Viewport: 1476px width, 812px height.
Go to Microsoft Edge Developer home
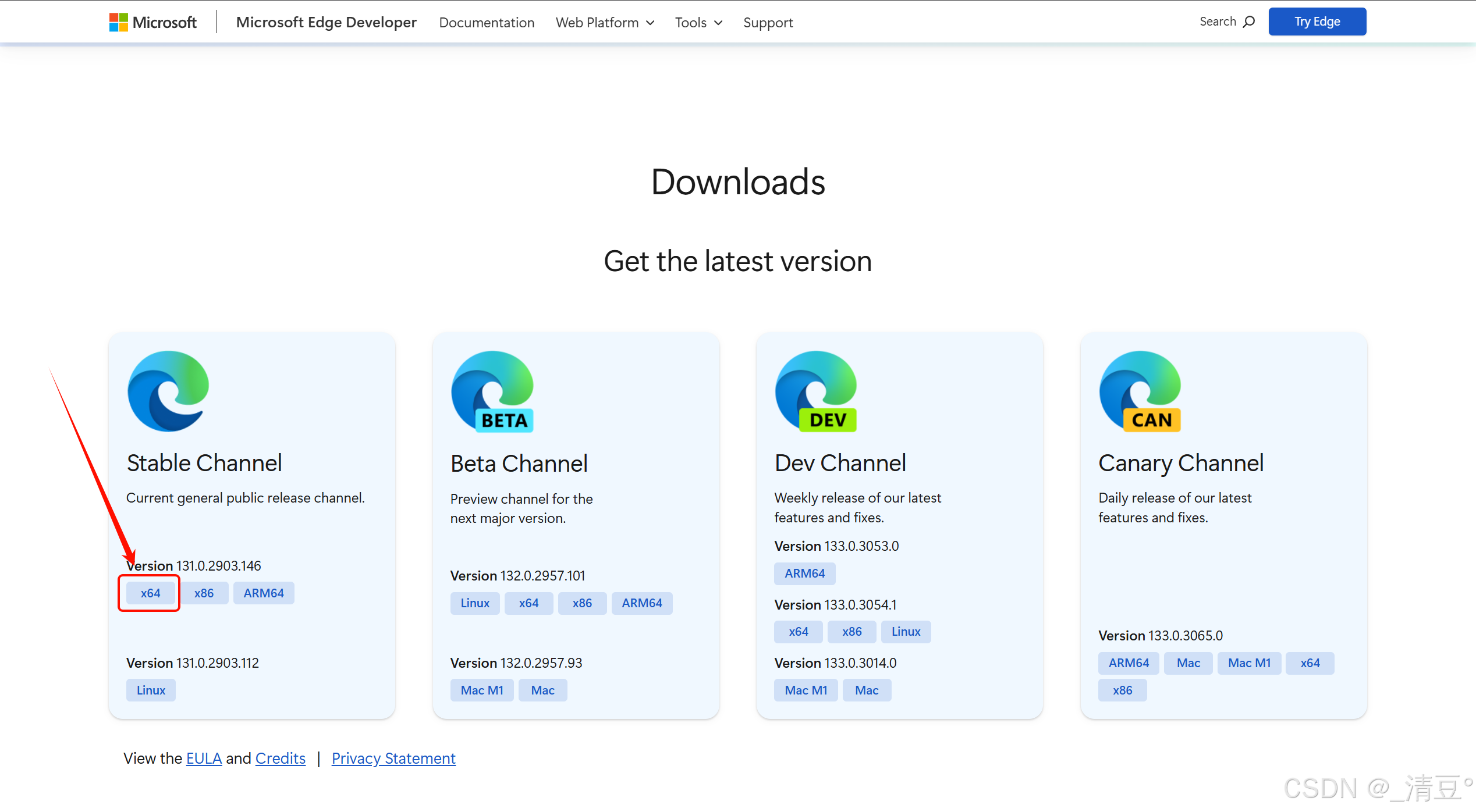tap(326, 22)
